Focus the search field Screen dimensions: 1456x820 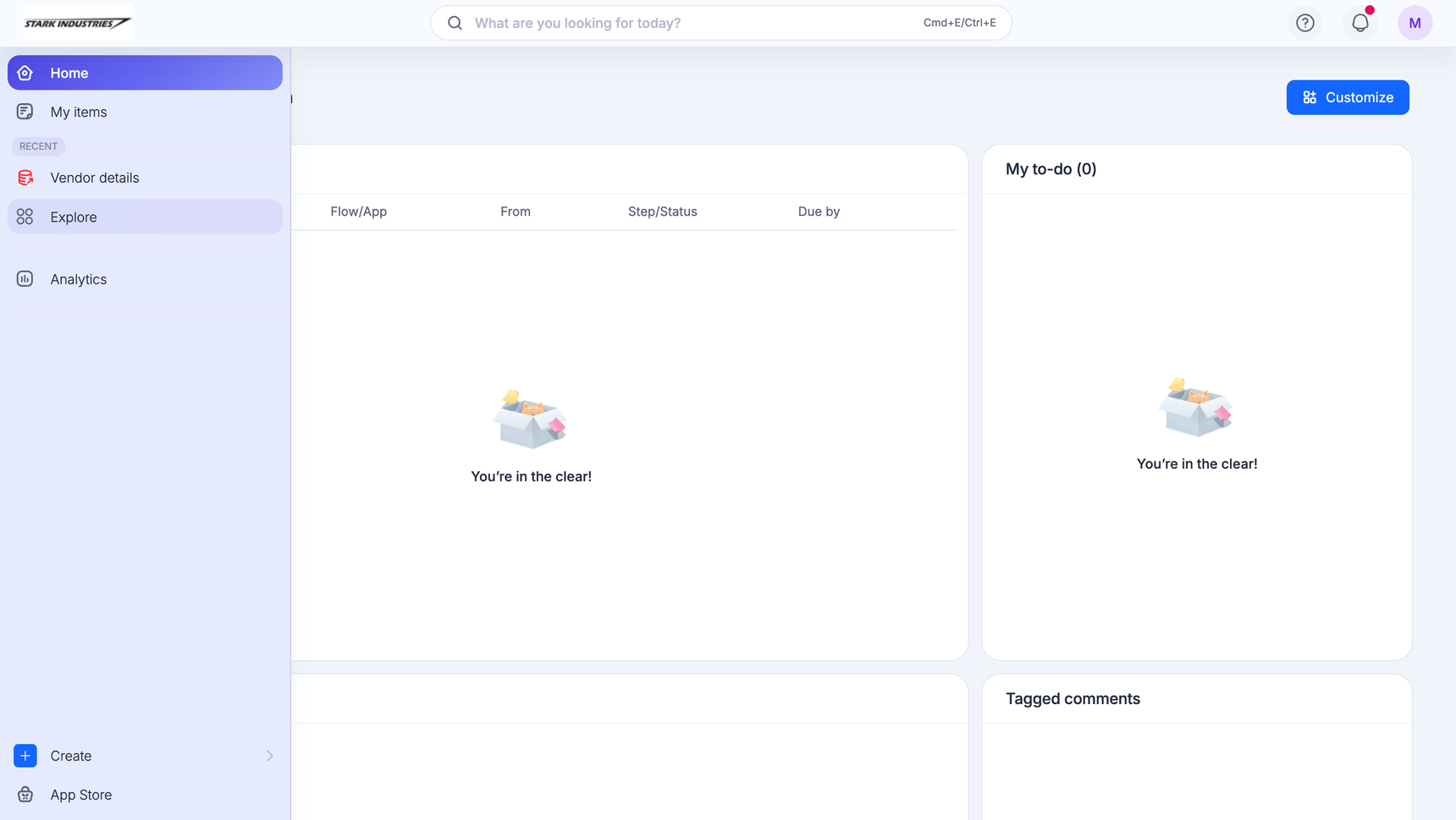[x=721, y=23]
